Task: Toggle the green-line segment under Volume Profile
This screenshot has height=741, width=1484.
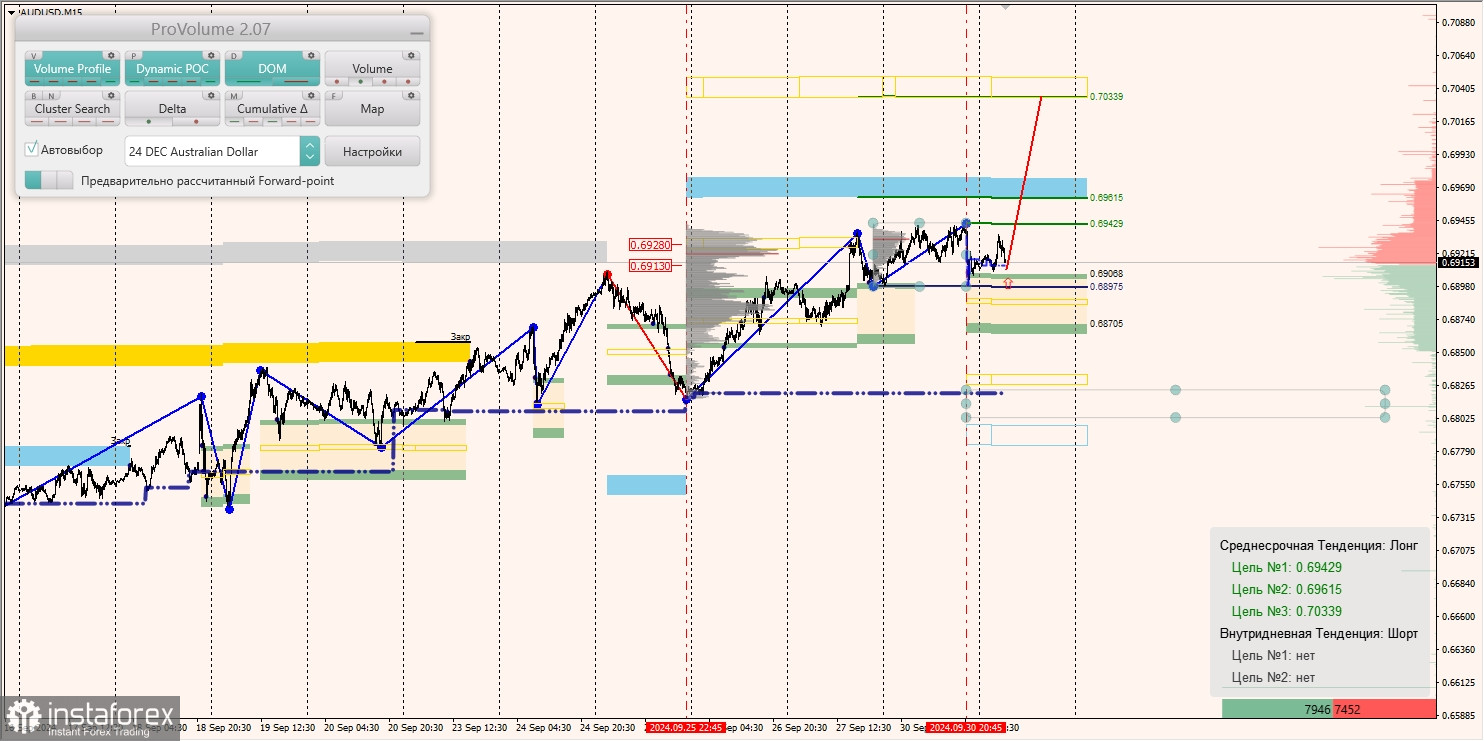Action: click(x=110, y=81)
